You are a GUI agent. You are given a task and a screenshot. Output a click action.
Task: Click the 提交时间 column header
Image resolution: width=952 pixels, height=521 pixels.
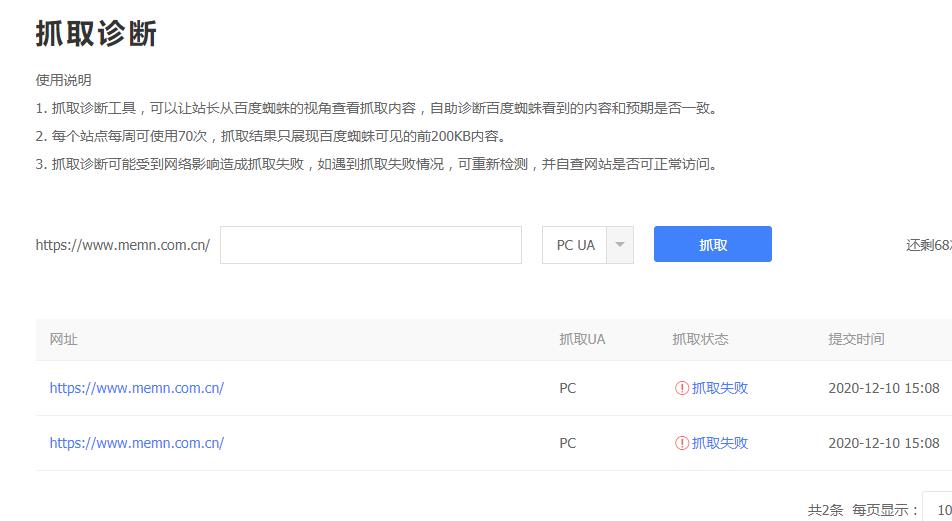point(856,339)
